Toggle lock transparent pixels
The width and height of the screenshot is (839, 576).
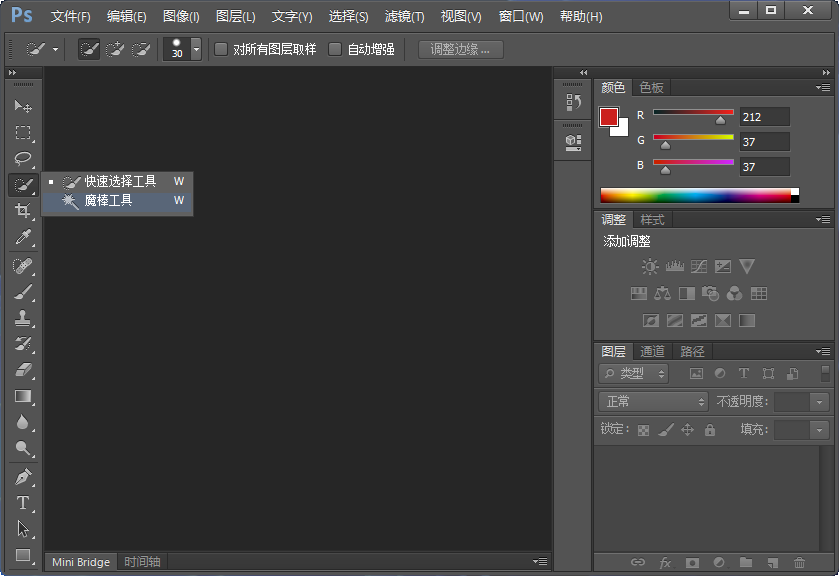click(644, 430)
